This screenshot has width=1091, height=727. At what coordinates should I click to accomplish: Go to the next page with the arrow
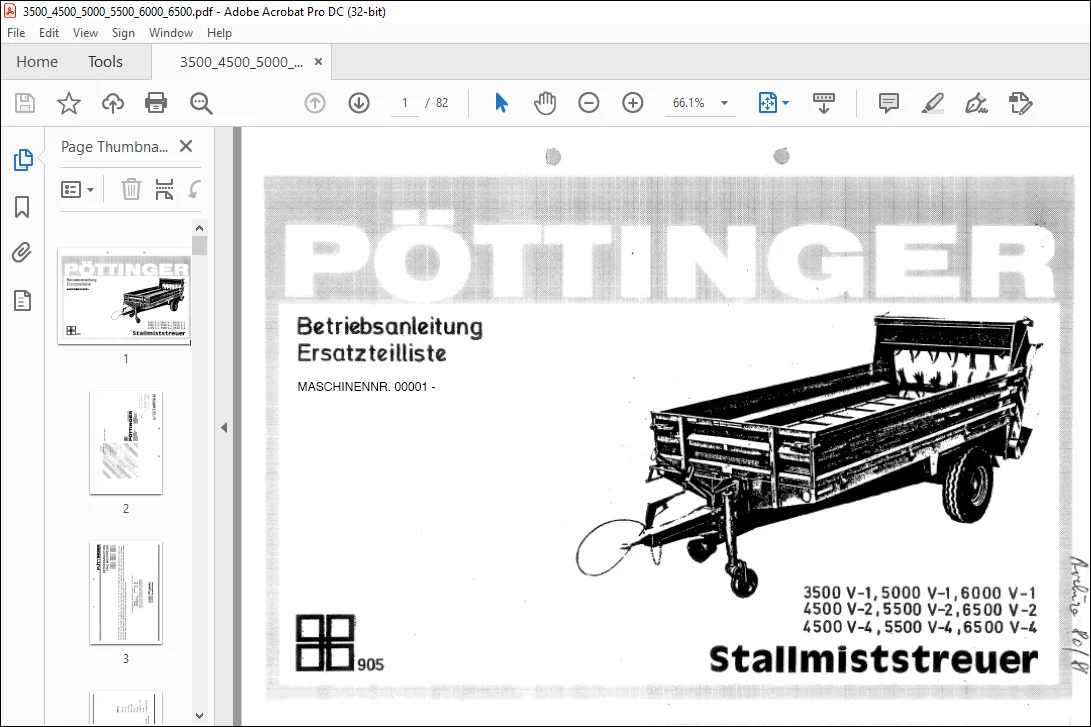(x=359, y=103)
